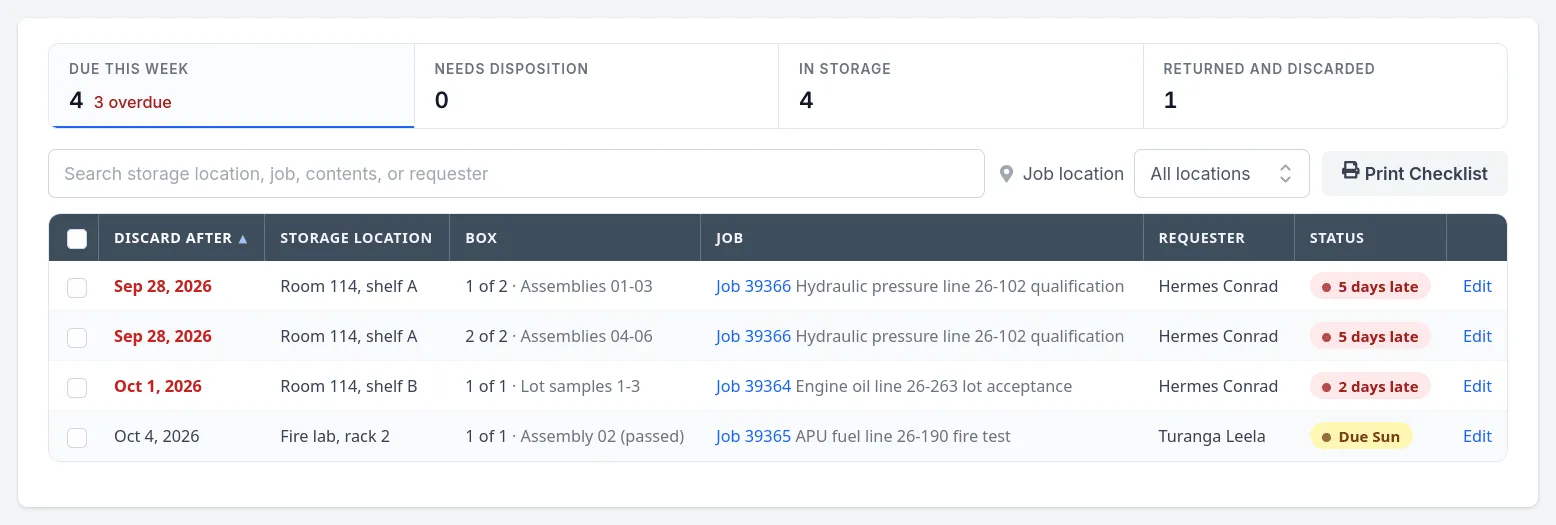Click Hermes Conrad in the Lot samples row
The image size is (1556, 525).
(x=1218, y=387)
